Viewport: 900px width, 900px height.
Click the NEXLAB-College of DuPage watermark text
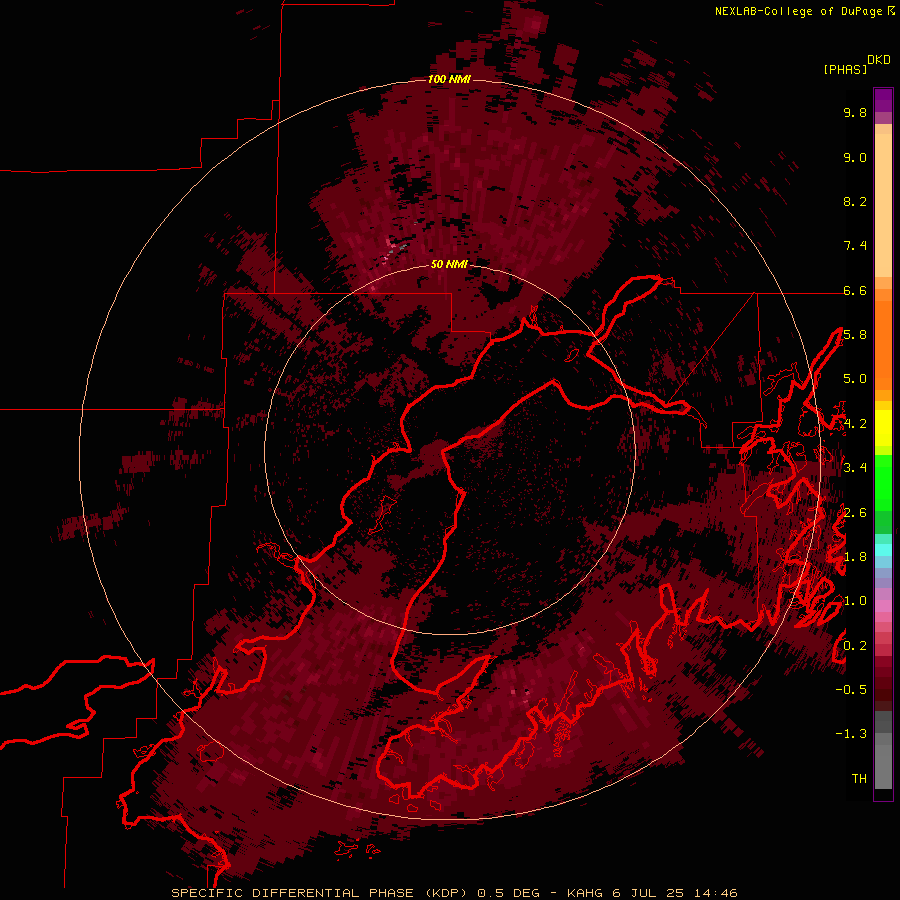(800, 11)
